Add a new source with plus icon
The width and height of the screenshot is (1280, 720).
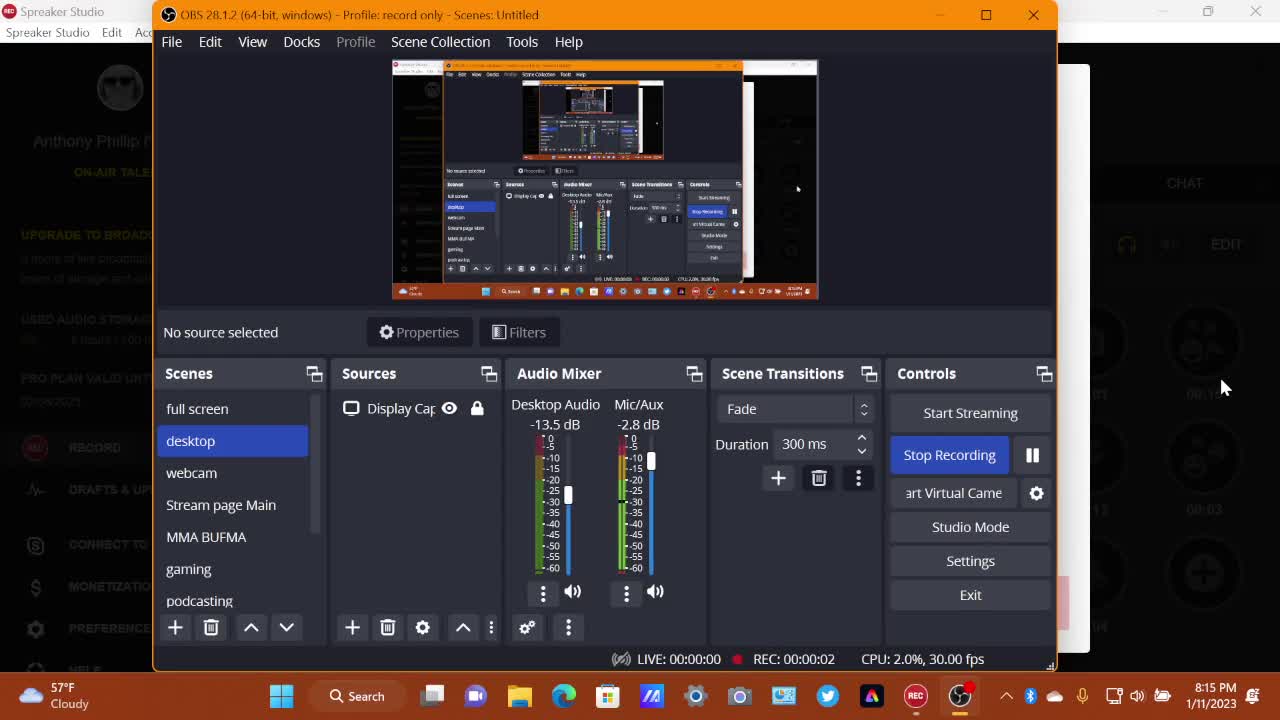tap(352, 627)
